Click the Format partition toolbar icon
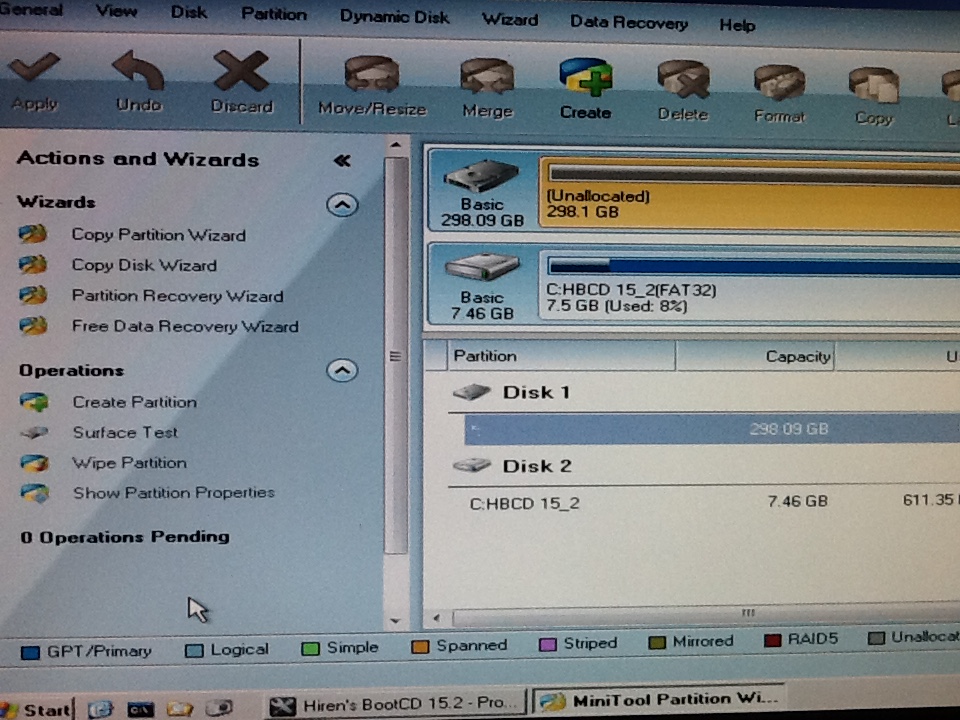The image size is (960, 720). click(x=779, y=82)
